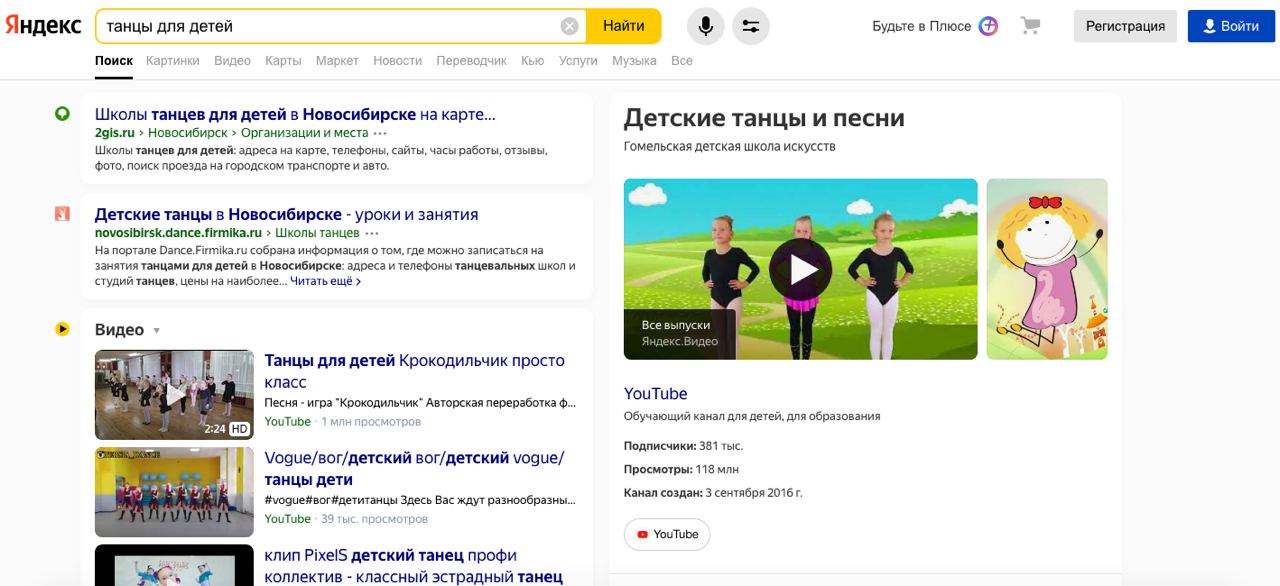Click the blue YouTube channel title link
The width and height of the screenshot is (1280, 586).
click(655, 393)
